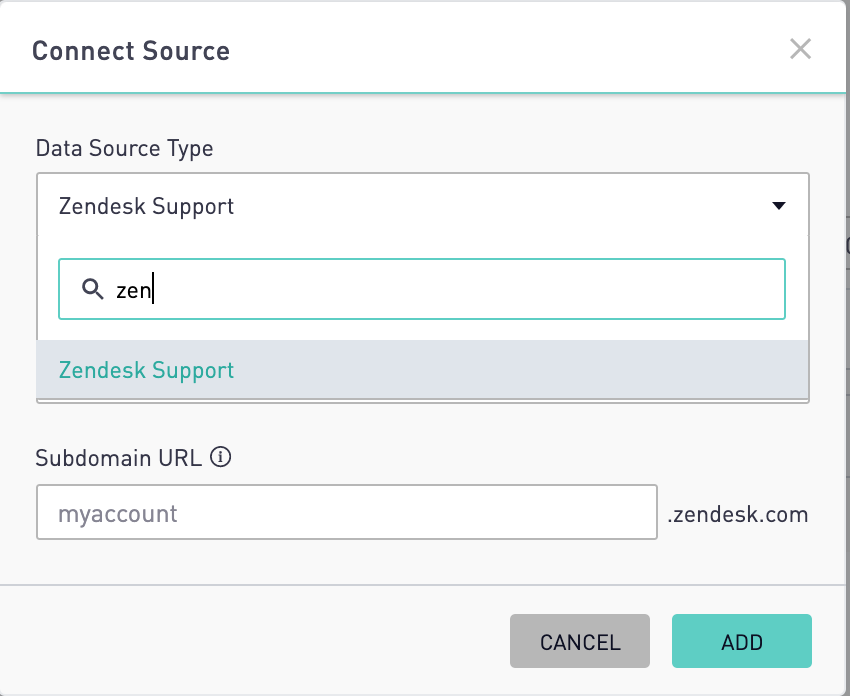Click the CANCEL button
850x696 pixels.
click(579, 641)
